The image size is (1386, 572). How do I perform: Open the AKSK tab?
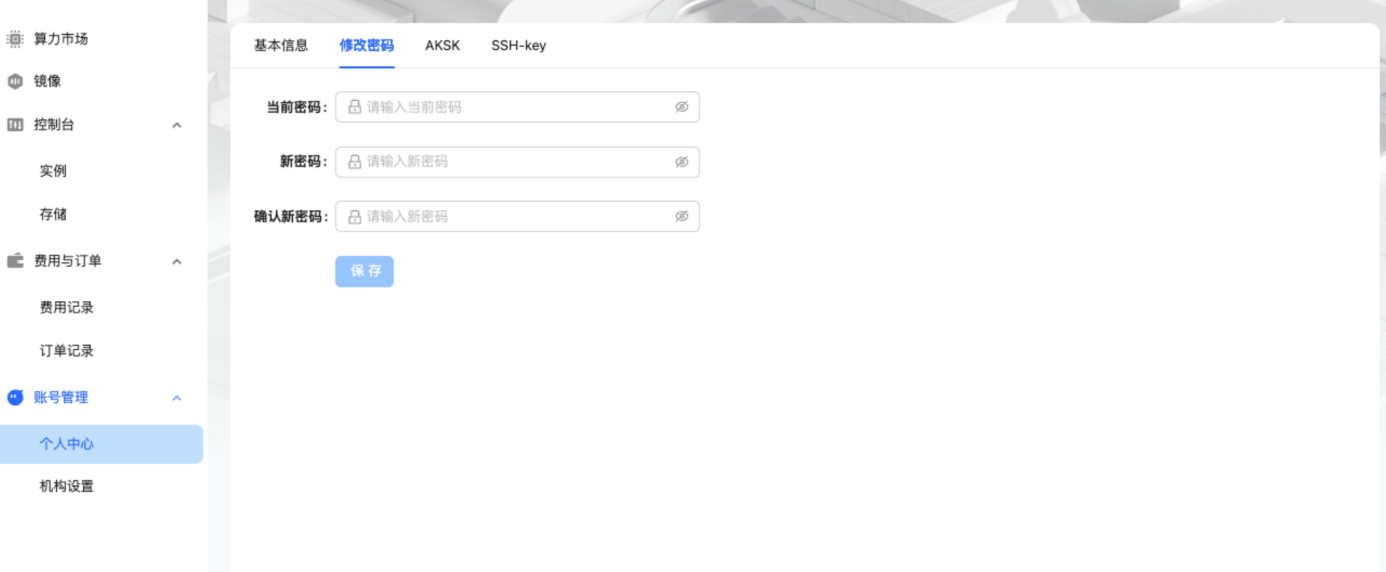tap(442, 45)
